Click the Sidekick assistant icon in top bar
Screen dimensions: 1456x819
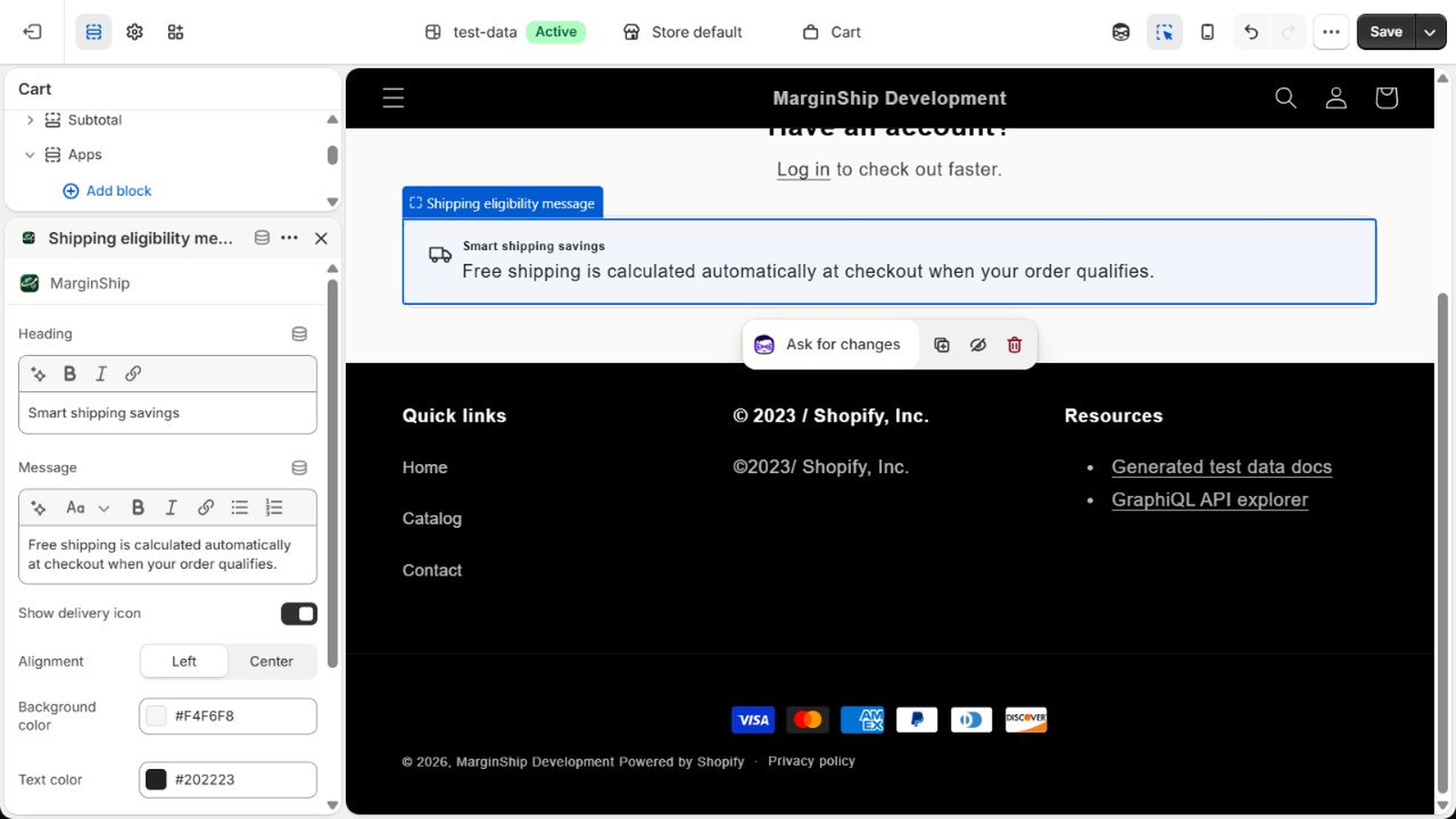(1121, 32)
